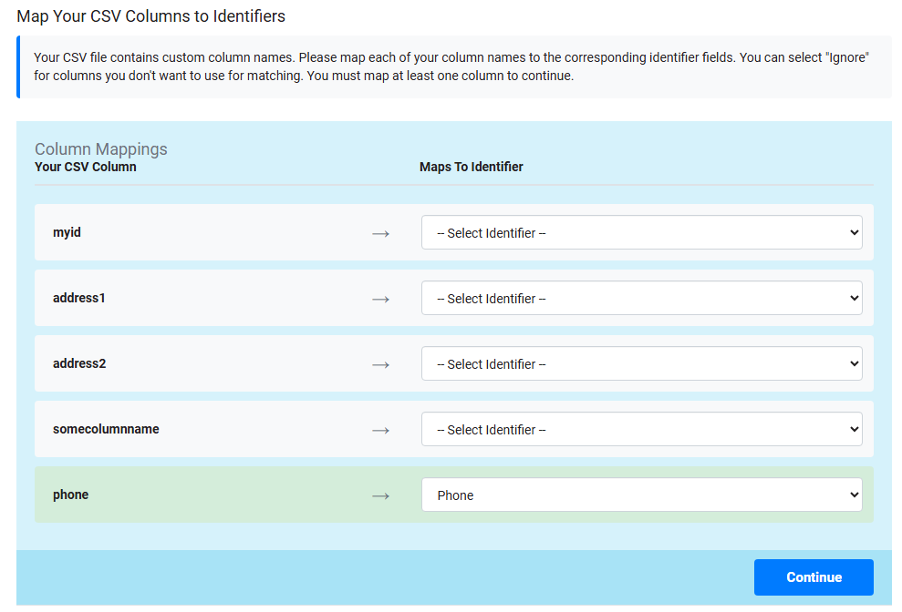The height and width of the screenshot is (612, 902).
Task: Open the address2 Select Identifier dropdown
Action: tap(641, 364)
